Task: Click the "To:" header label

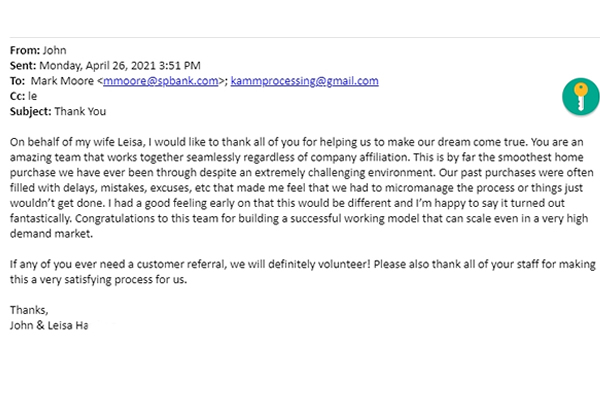Action: [18, 81]
